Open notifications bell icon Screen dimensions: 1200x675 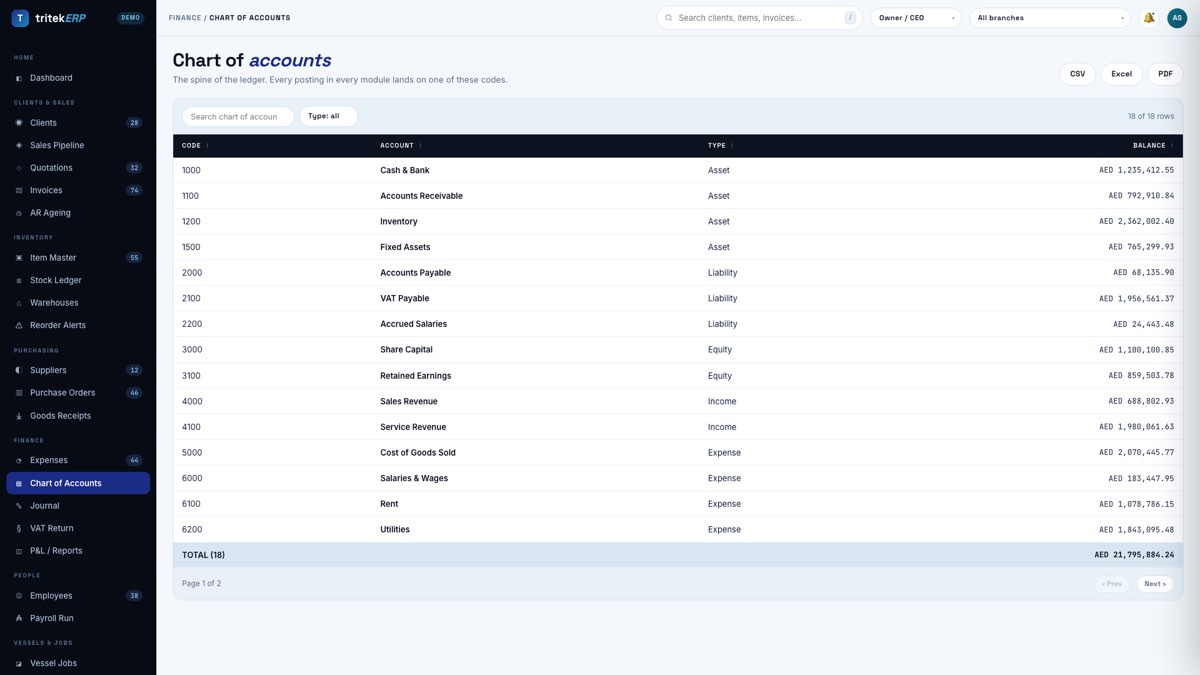click(1149, 18)
